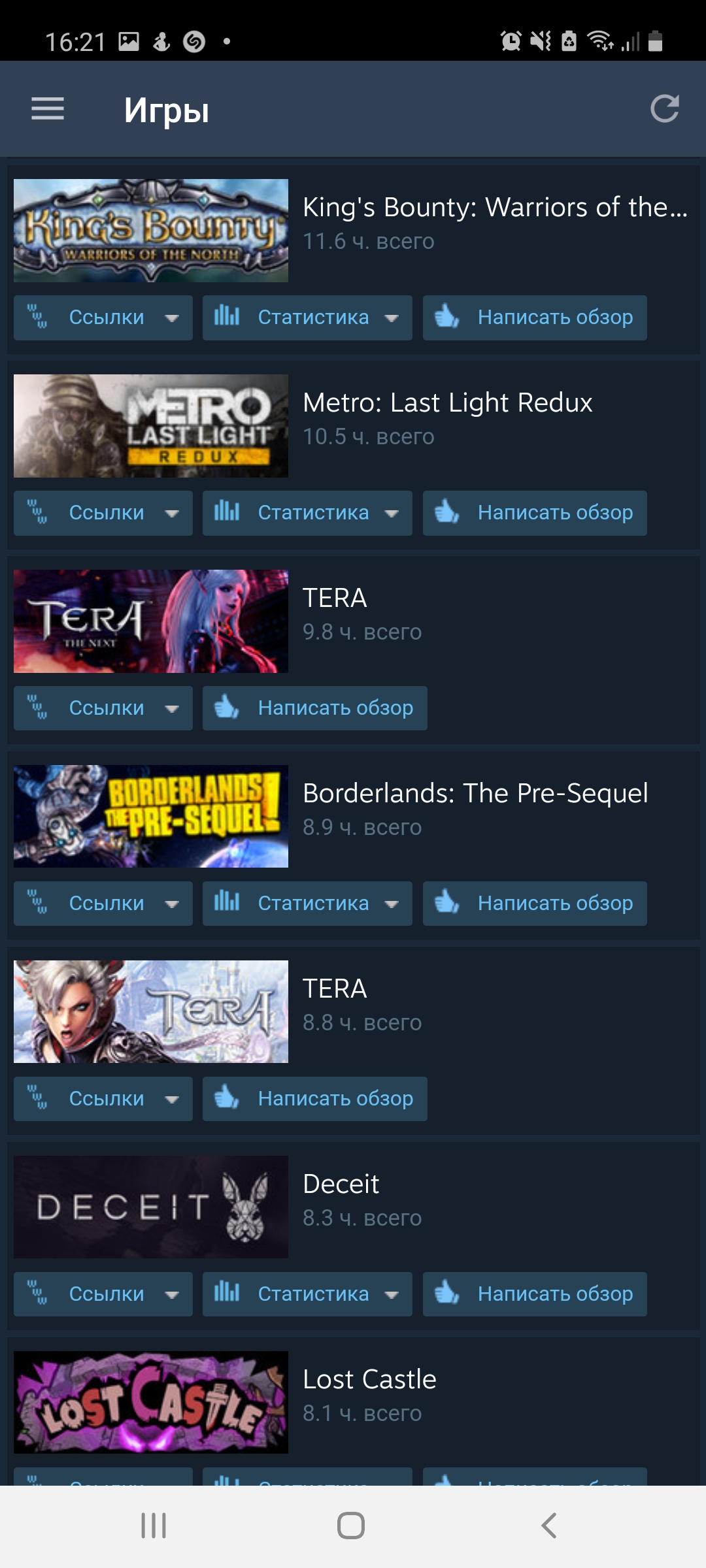The height and width of the screenshot is (1568, 706).
Task: Tap Android home navigation button
Action: (x=351, y=1526)
